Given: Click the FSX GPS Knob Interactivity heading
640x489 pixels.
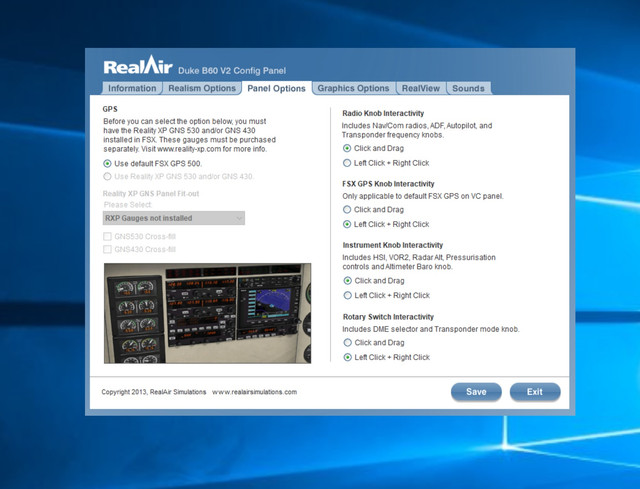Looking at the screenshot, I should (388, 184).
